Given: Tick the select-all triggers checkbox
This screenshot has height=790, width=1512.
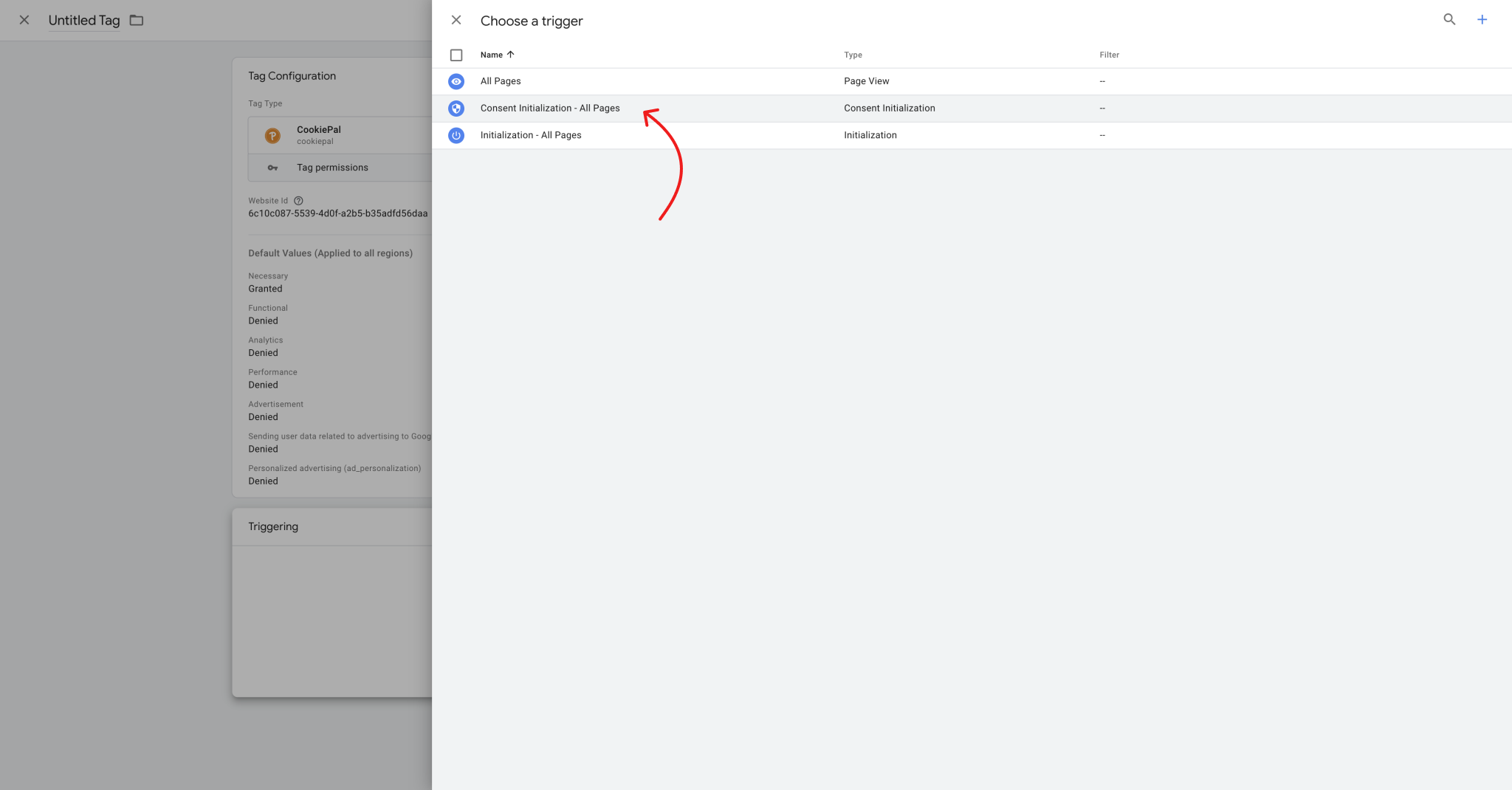Looking at the screenshot, I should coord(456,55).
